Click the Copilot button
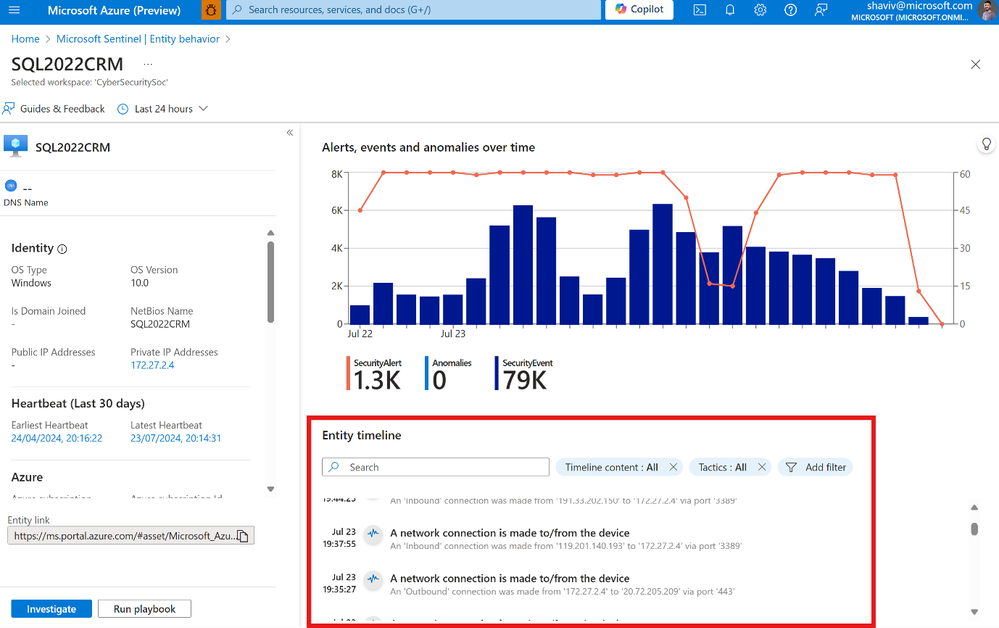The width and height of the screenshot is (999, 628). click(639, 10)
